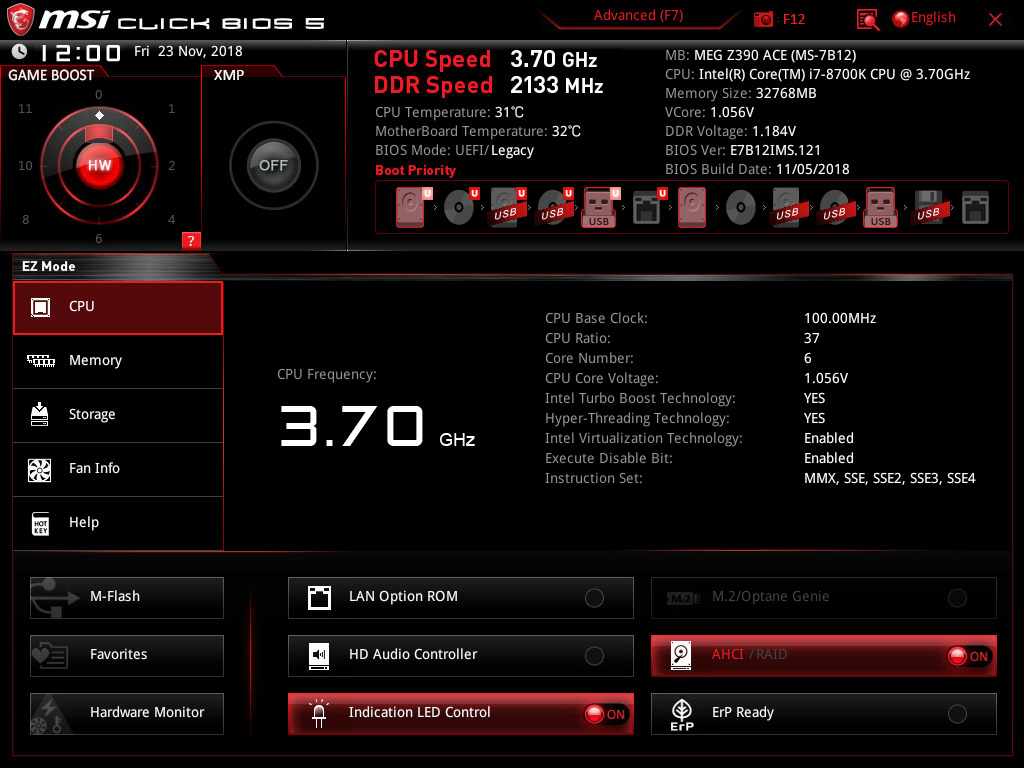Click the BIOS Mode UEFI/Legacy text
The width and height of the screenshot is (1024, 768).
(455, 151)
